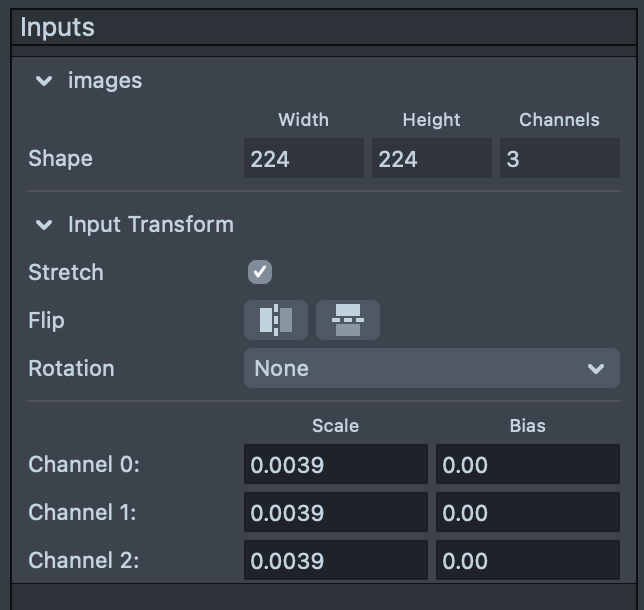
Task: Click the Channel 1 Bias field
Action: 527,513
